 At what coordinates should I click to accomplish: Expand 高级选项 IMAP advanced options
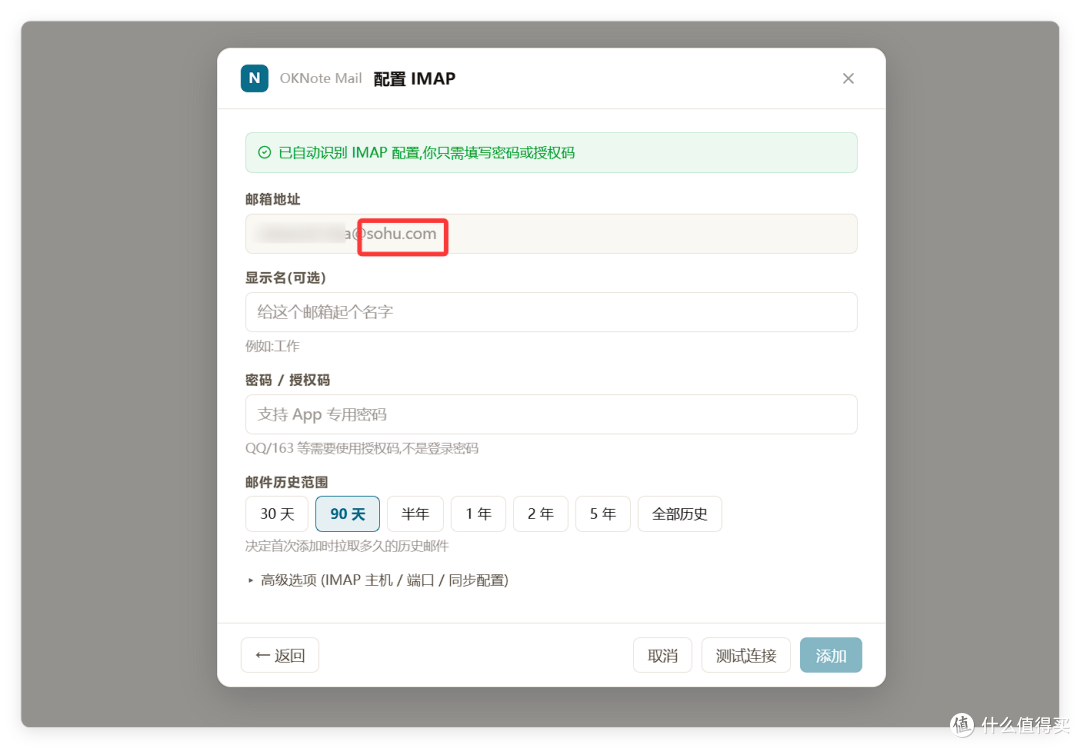click(377, 580)
